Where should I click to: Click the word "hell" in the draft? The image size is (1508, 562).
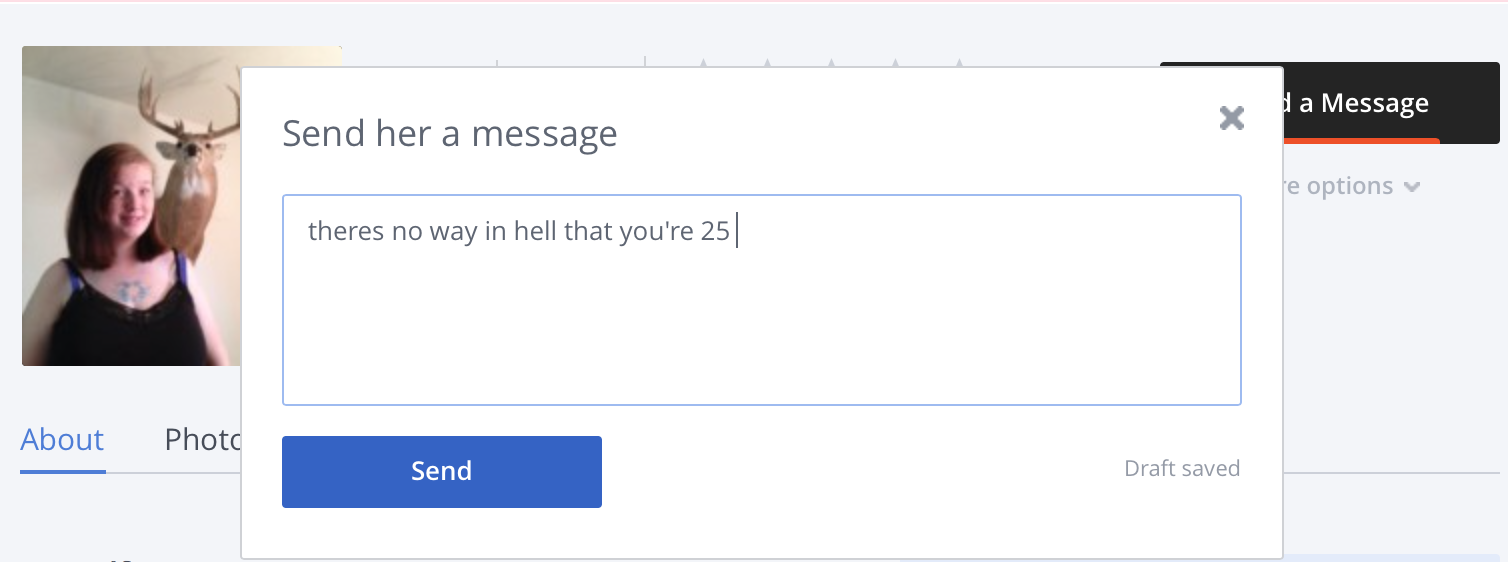click(x=535, y=231)
